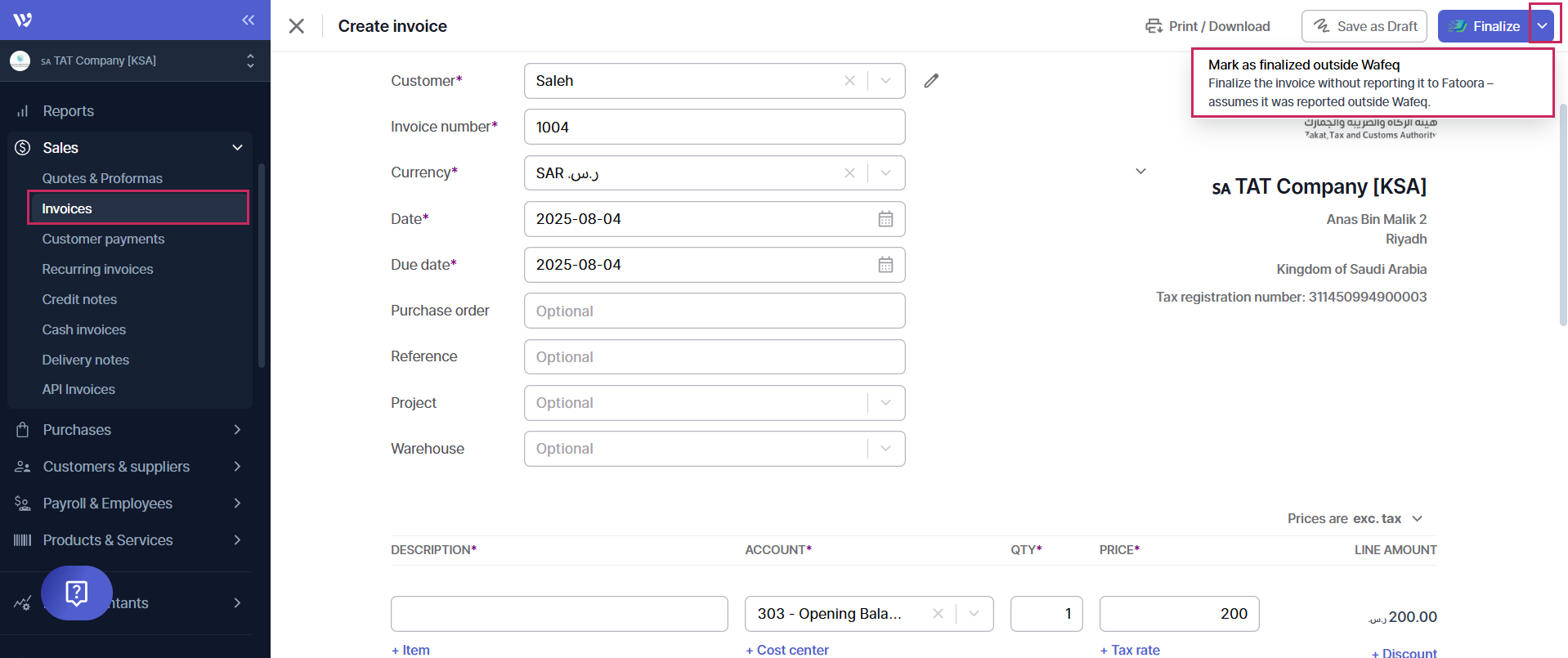Screen dimensions: 1568x658
Task: Close the Create invoice form
Action: click(x=297, y=26)
